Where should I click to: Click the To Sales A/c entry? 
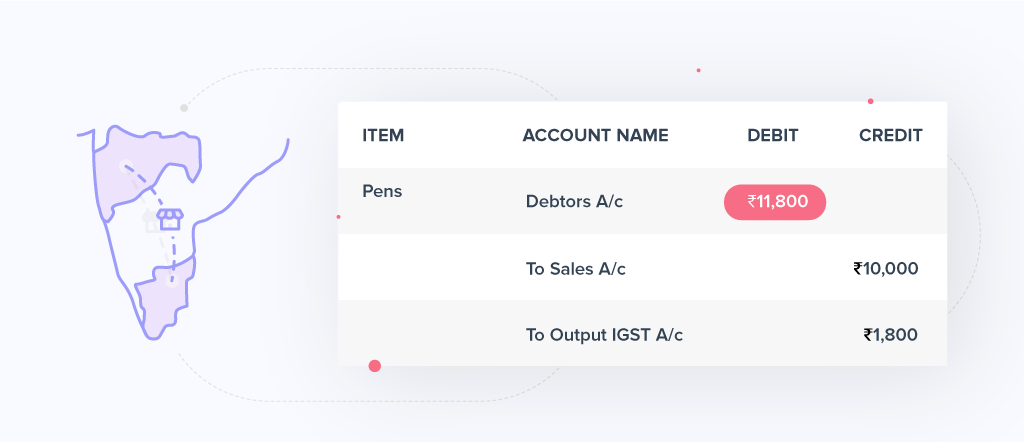click(x=576, y=268)
